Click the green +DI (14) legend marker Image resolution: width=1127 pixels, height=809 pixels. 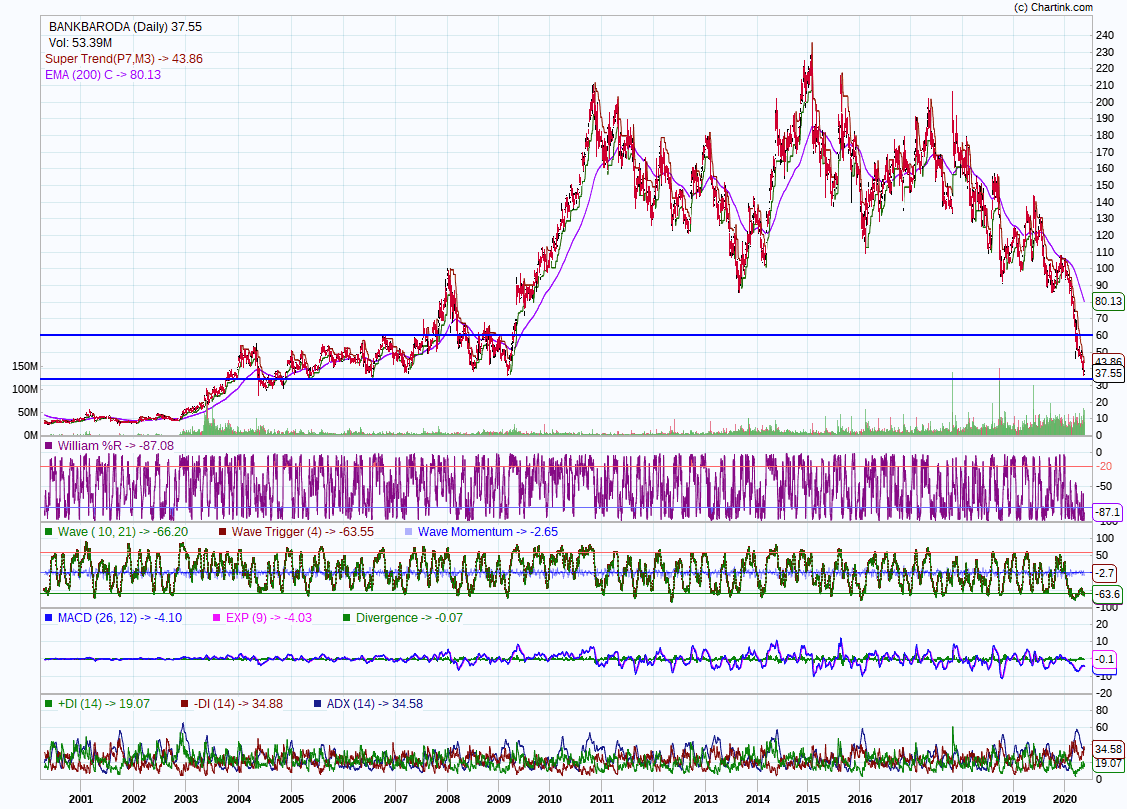pos(49,704)
